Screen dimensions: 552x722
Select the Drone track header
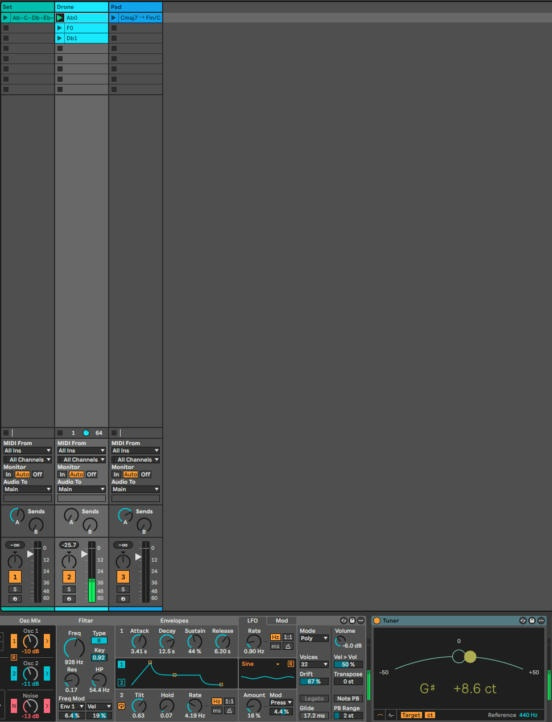[81, 7]
